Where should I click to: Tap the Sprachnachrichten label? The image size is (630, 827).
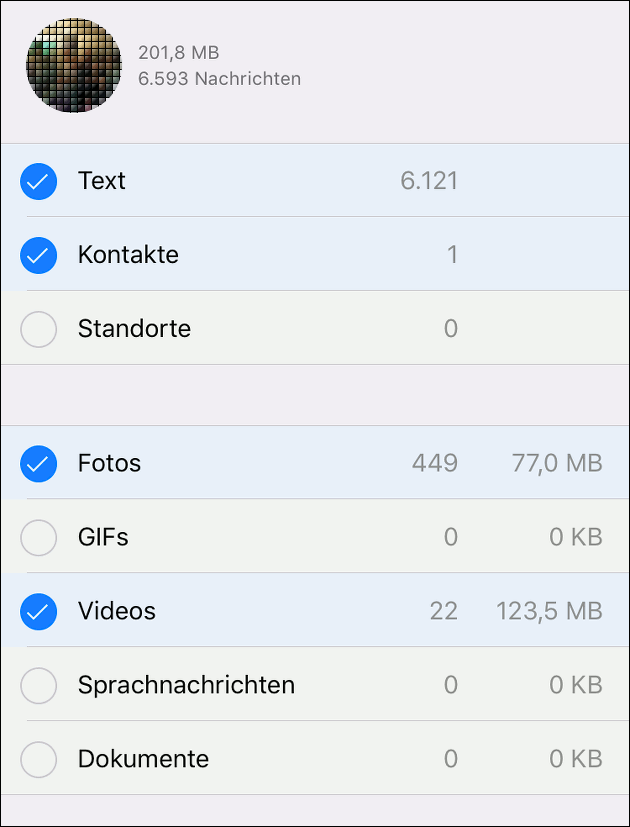(186, 685)
